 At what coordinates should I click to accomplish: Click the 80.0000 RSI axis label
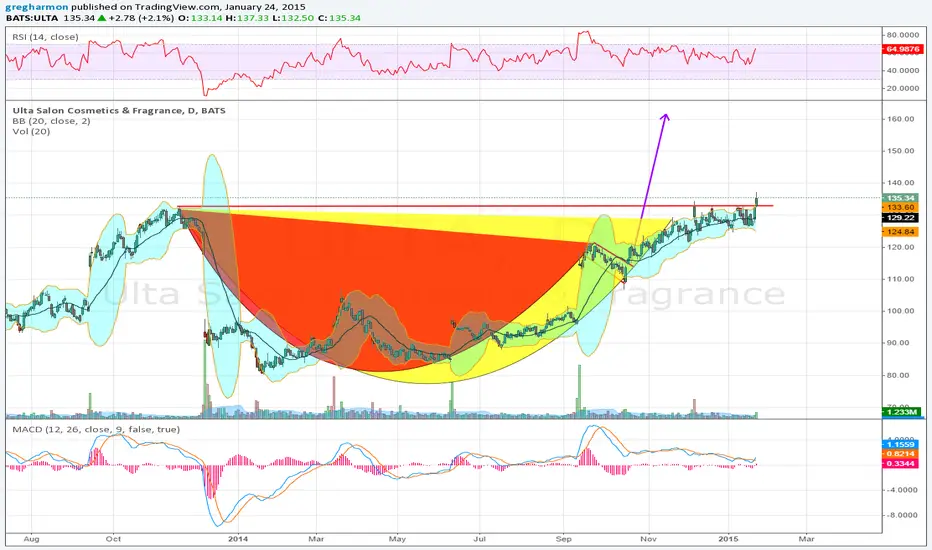[902, 35]
